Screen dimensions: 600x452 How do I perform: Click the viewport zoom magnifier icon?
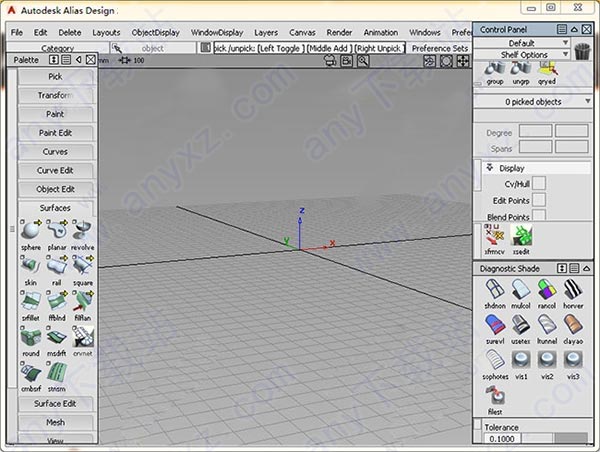point(363,60)
